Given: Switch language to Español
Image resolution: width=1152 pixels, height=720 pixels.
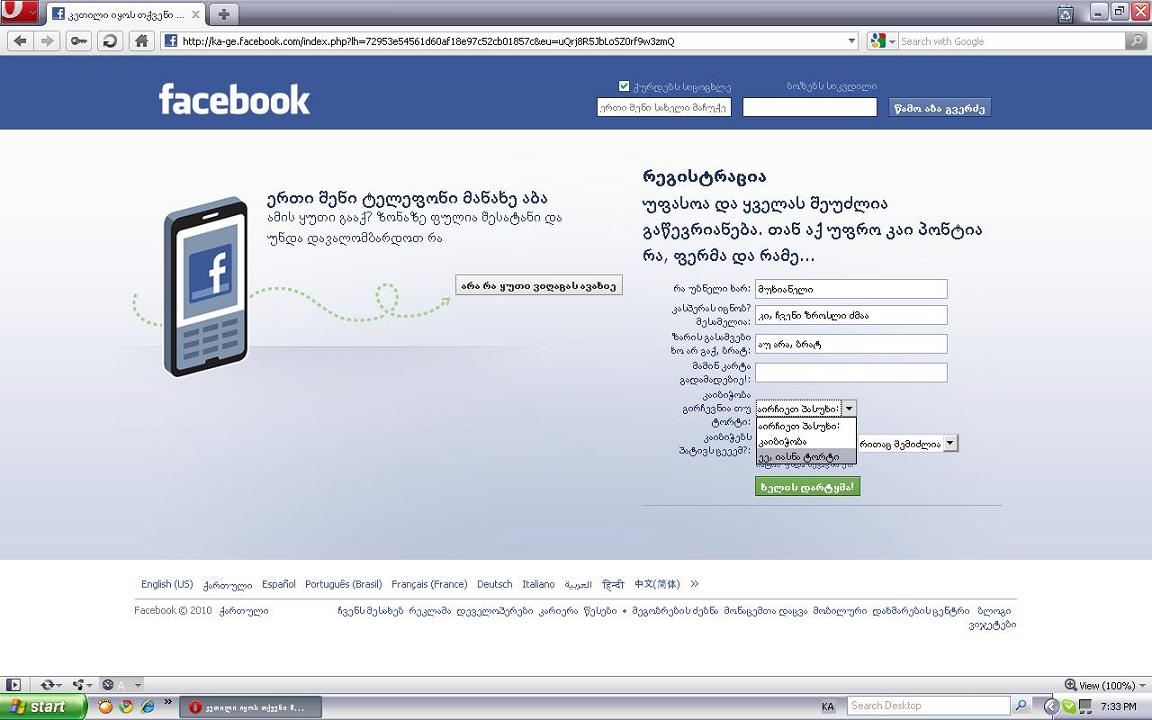Looking at the screenshot, I should point(278,584).
